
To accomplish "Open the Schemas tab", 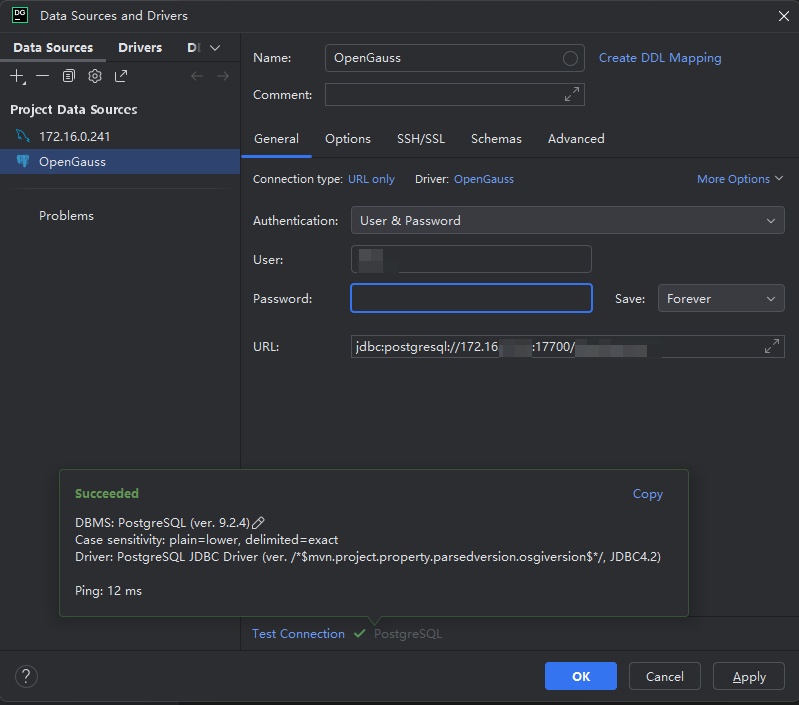I will [496, 139].
